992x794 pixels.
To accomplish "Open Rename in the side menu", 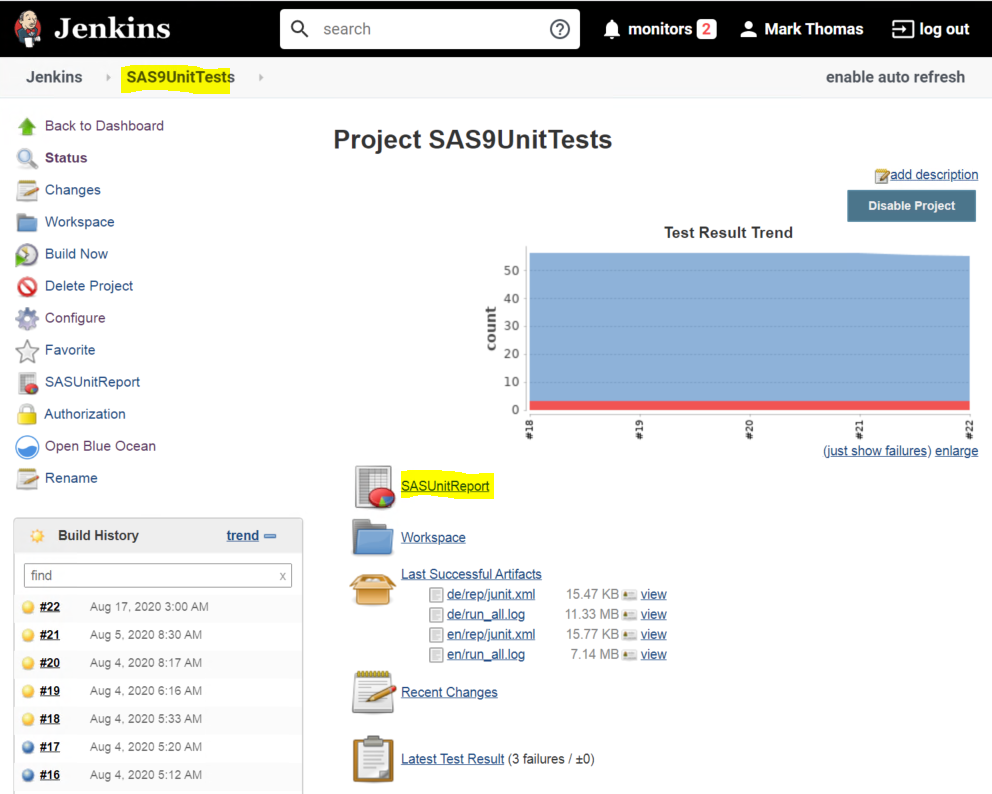I will (71, 478).
